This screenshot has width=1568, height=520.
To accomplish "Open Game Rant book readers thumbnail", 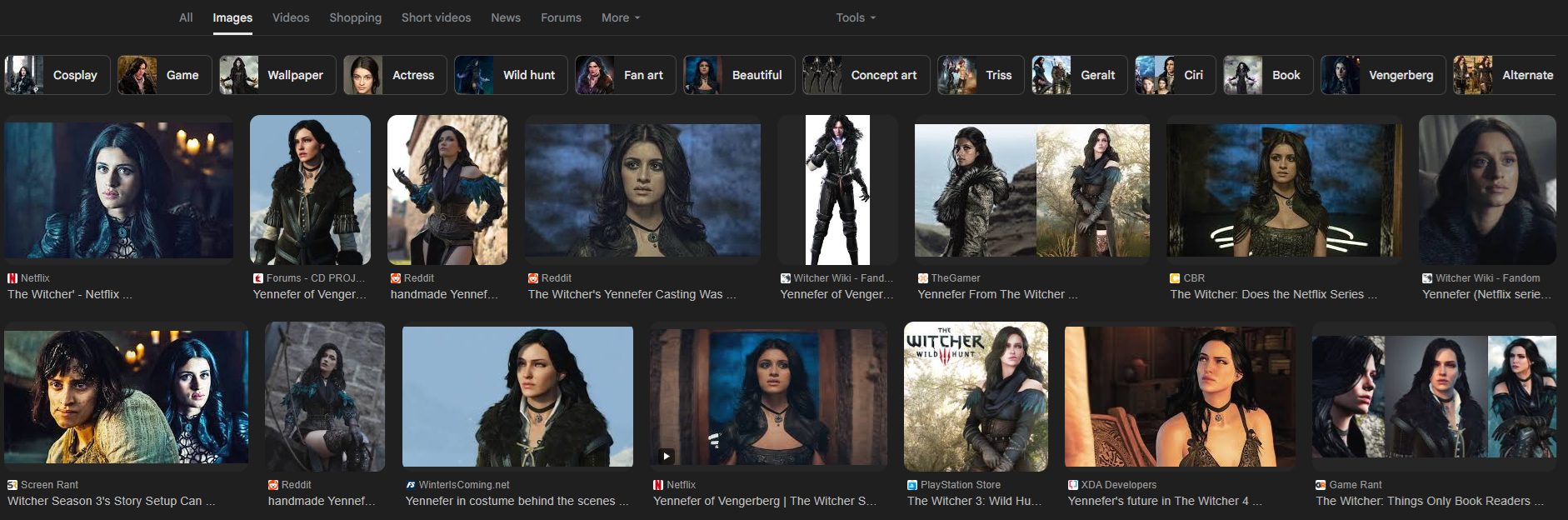I will 1434,397.
